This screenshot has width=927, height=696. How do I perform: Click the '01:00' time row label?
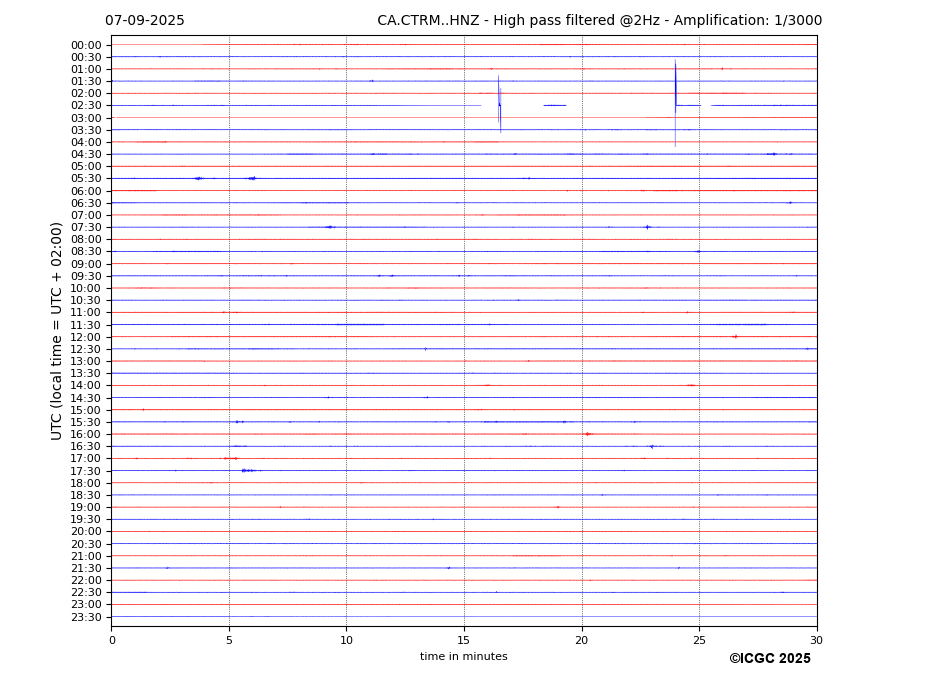coord(86,70)
